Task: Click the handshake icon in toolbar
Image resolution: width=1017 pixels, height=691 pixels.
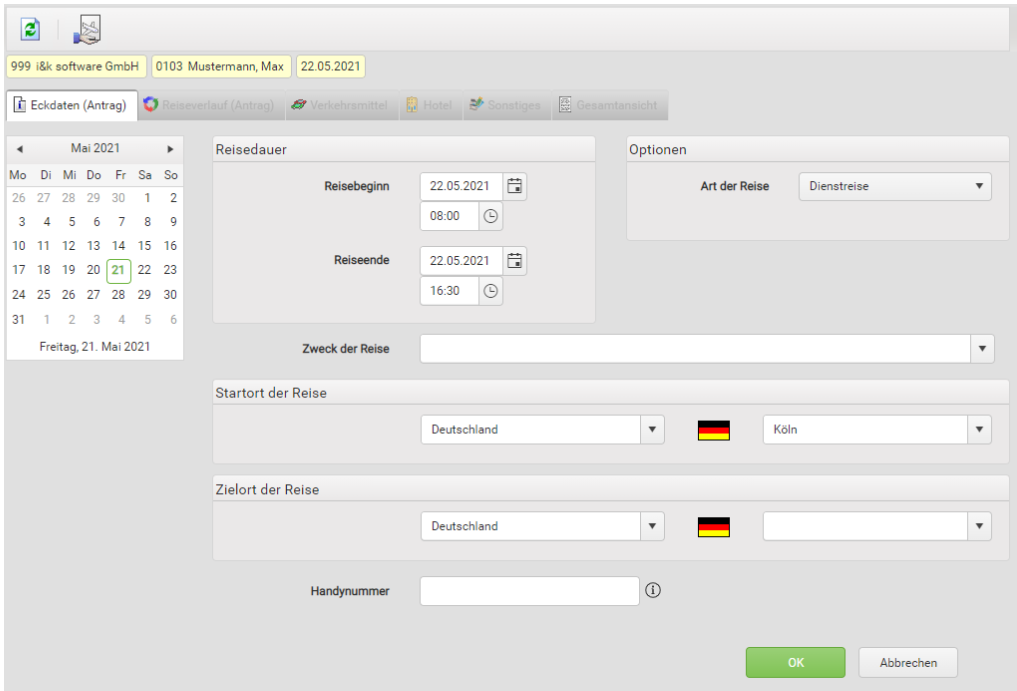Action: (89, 30)
